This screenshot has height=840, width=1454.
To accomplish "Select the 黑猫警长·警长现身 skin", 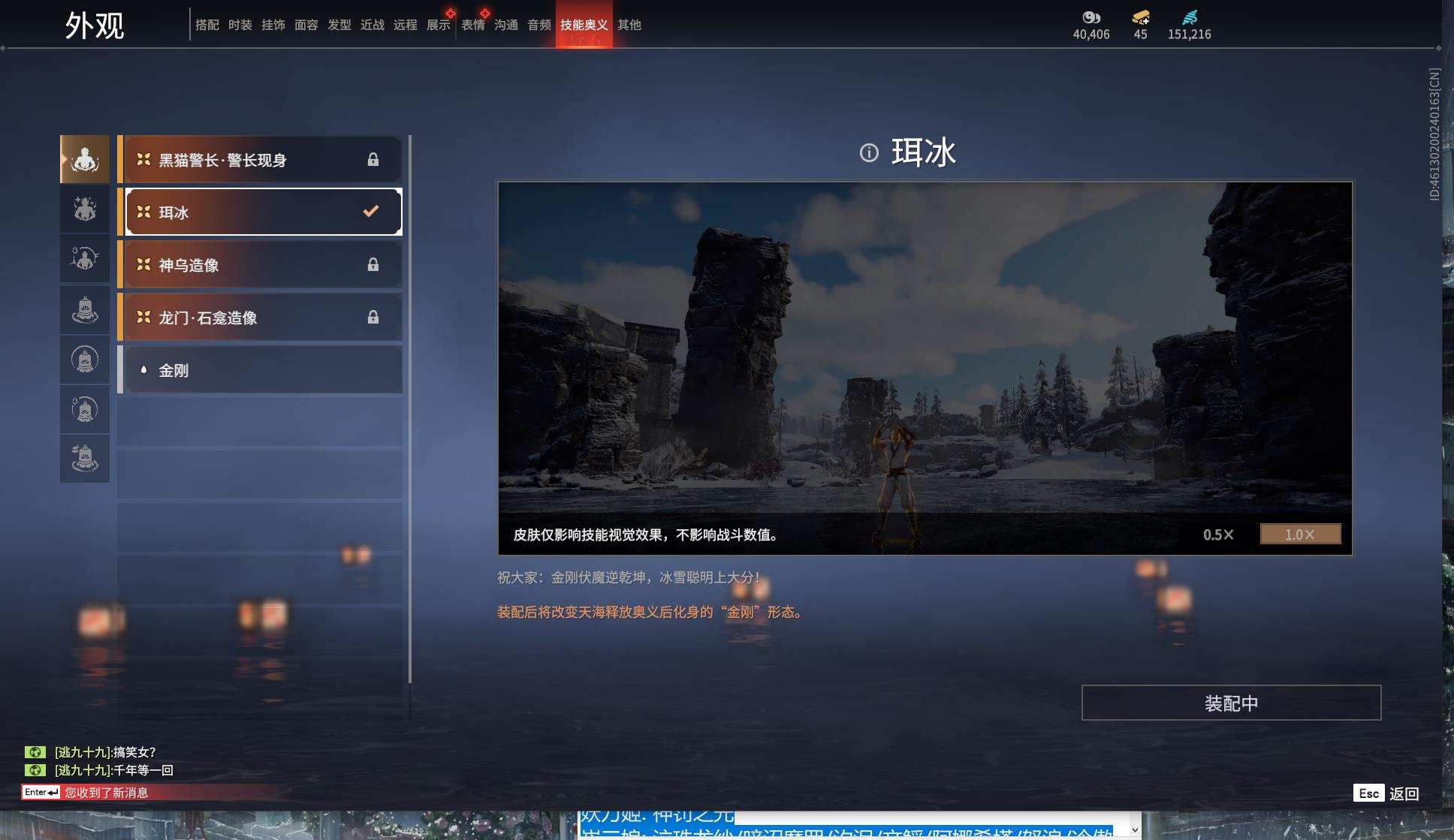I will 260,159.
